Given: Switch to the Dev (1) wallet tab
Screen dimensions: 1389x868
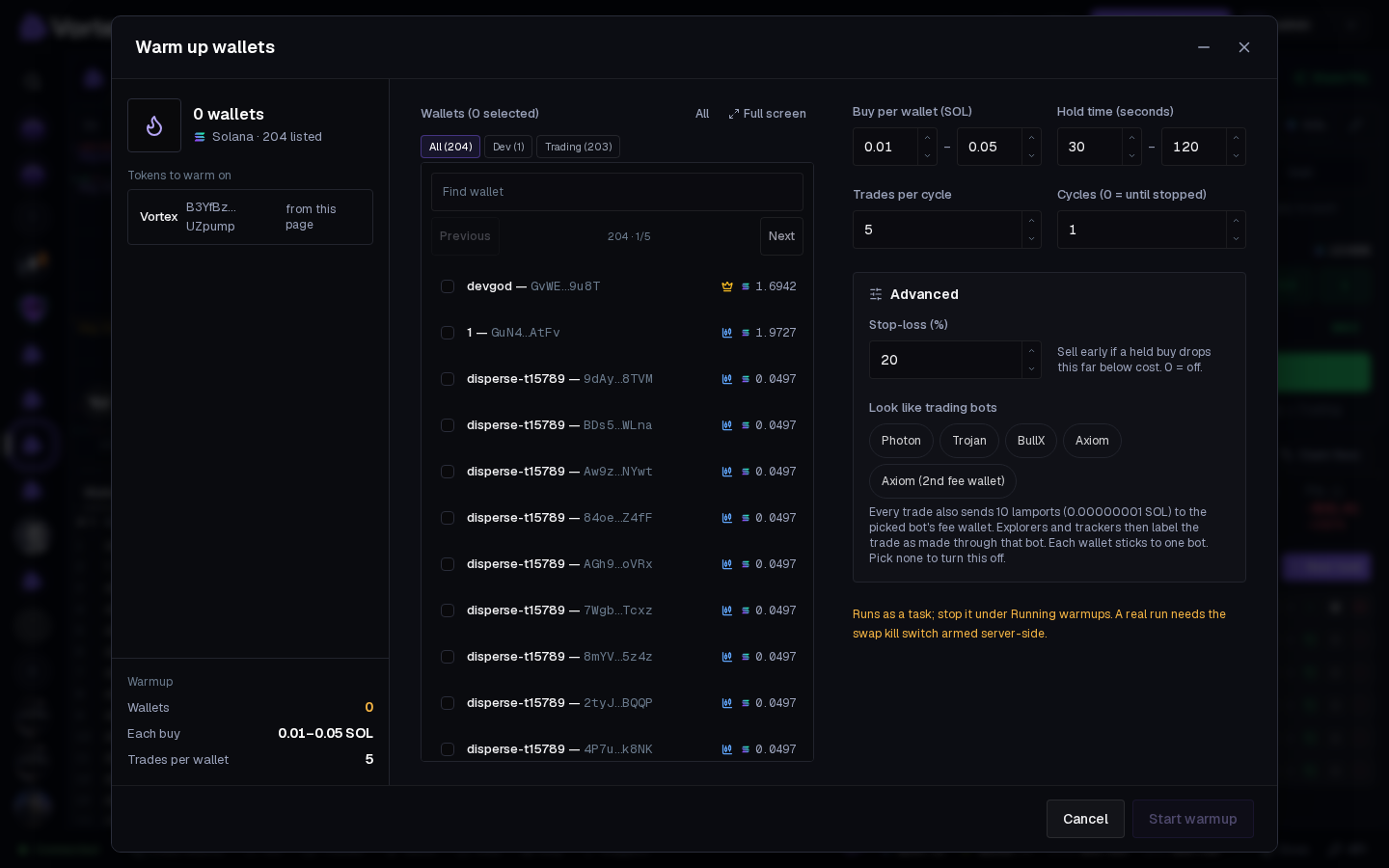Looking at the screenshot, I should (508, 147).
